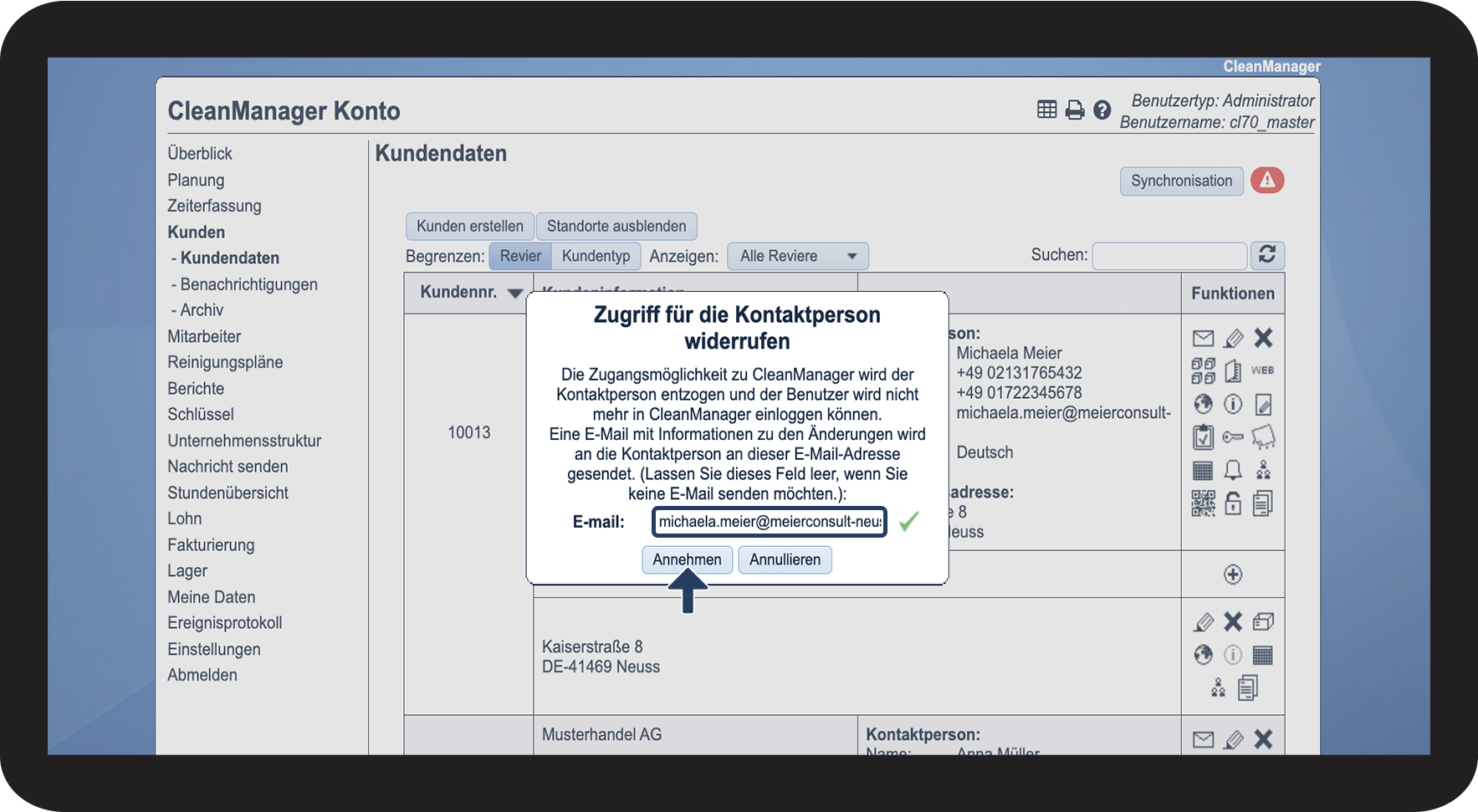The width and height of the screenshot is (1478, 812).
Task: Delete Musterhandel AG with the X icon
Action: coord(1263,739)
